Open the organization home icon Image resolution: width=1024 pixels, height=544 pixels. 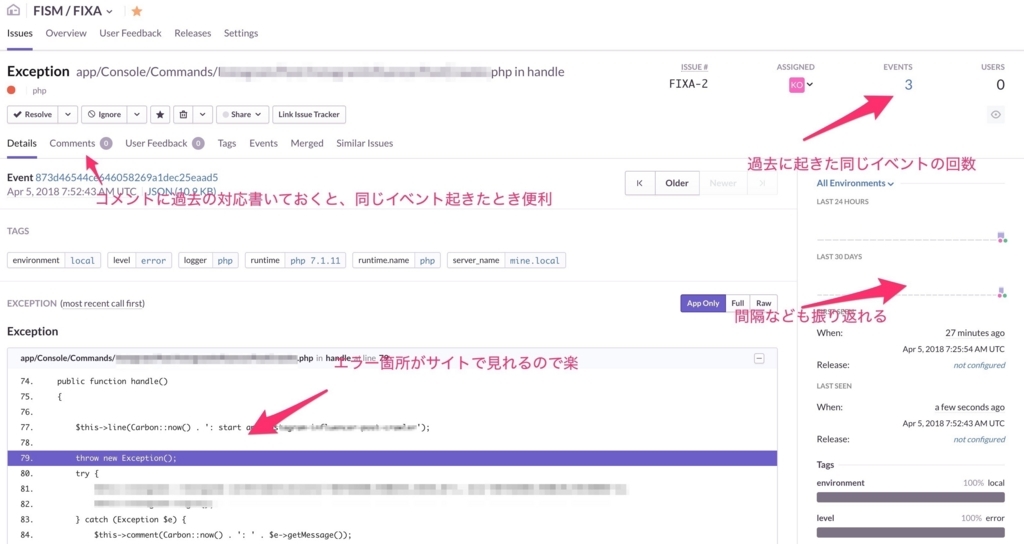point(13,10)
